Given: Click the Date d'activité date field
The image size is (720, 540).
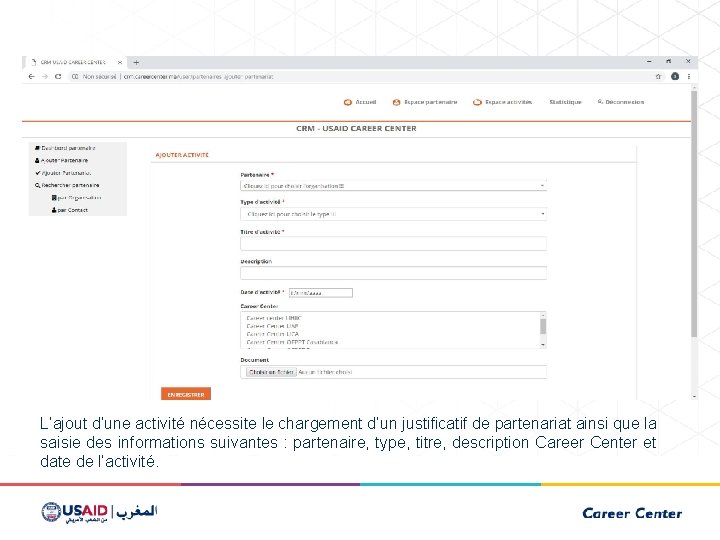Looking at the screenshot, I should (x=321, y=293).
